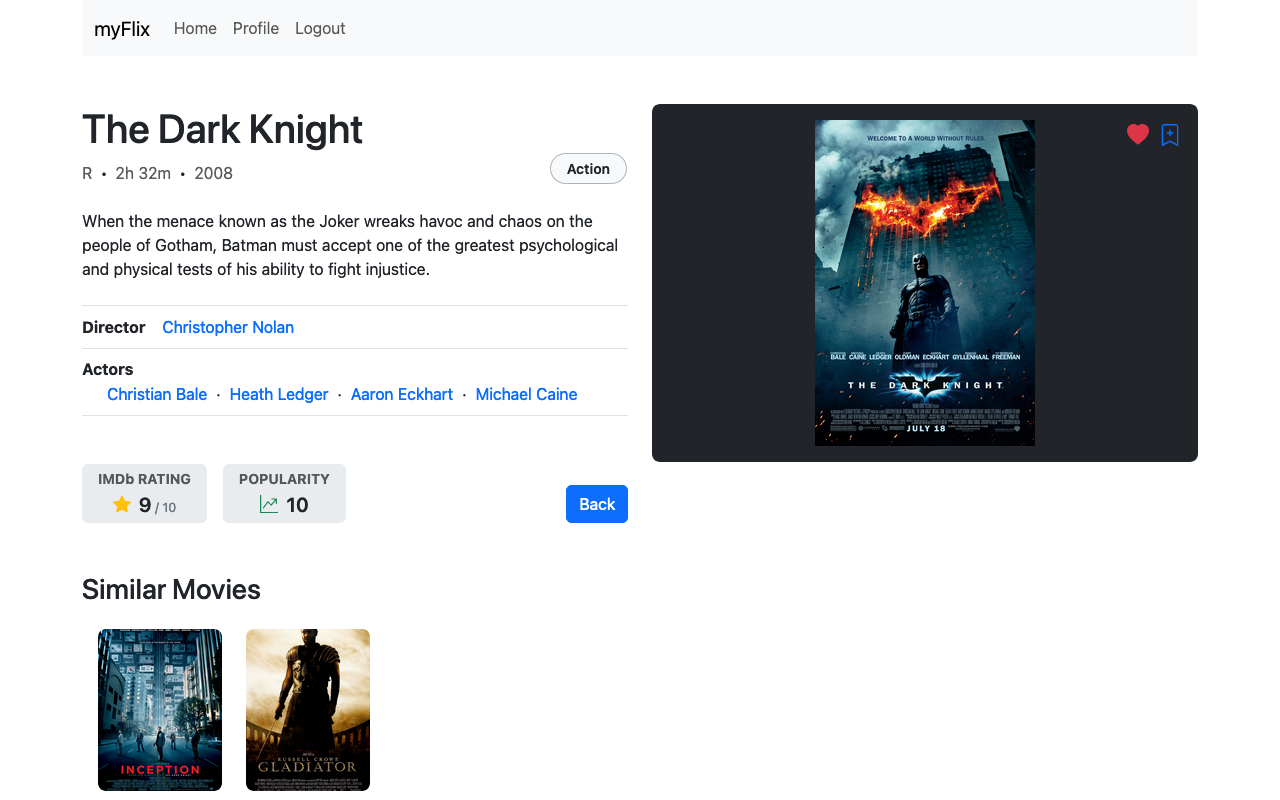Screen dimensions: 1280x800
Task: Click The Dark Knight title heading
Action: [222, 129]
